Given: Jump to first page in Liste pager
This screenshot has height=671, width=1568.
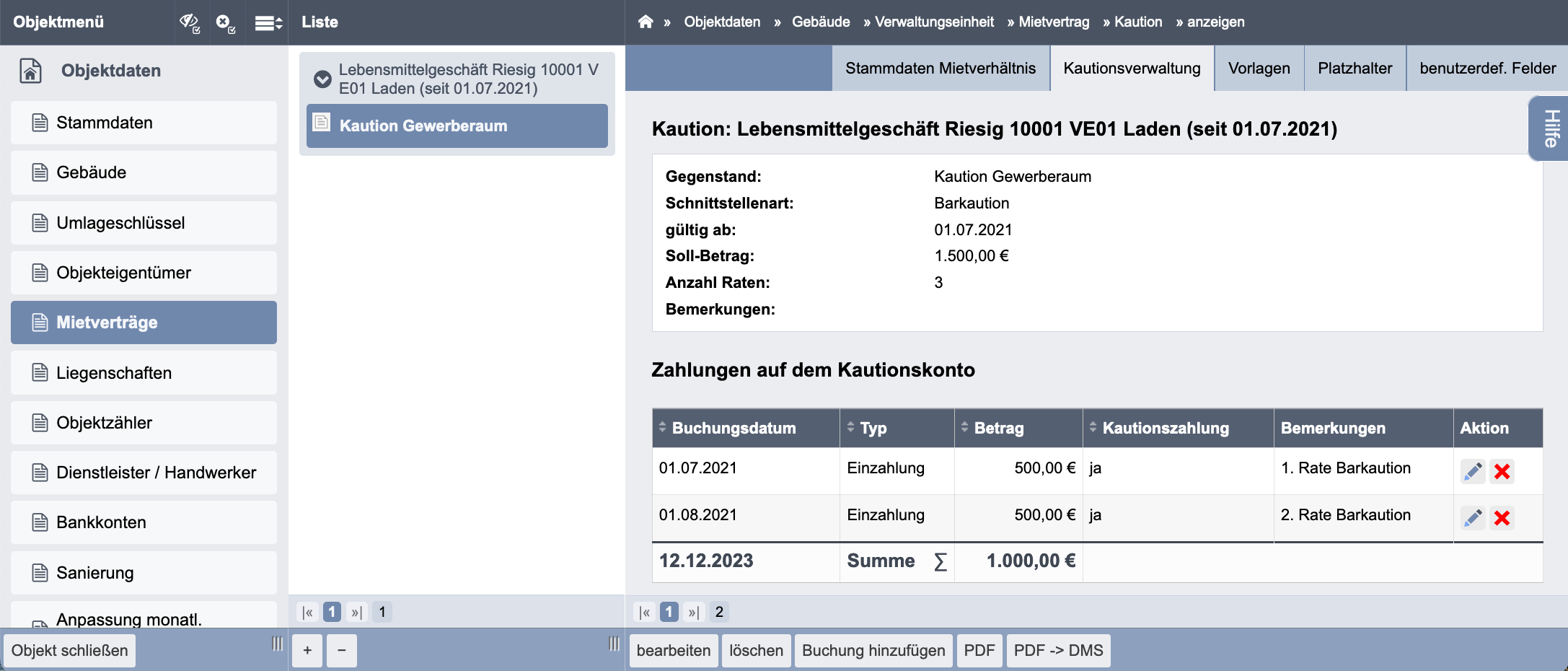Looking at the screenshot, I should 308,613.
